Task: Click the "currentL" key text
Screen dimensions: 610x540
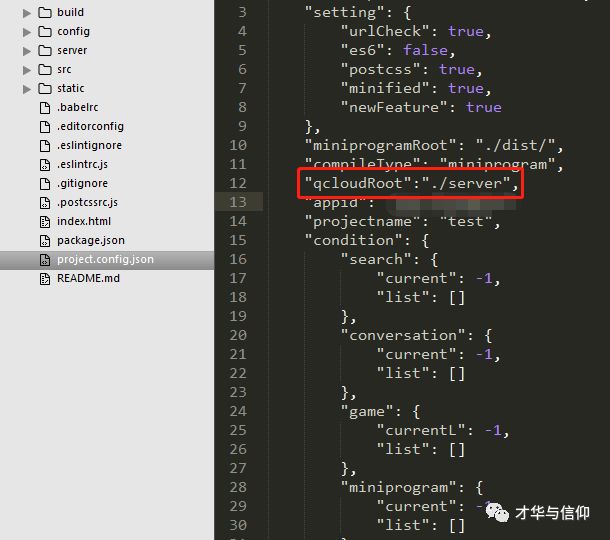Action: tap(421, 430)
